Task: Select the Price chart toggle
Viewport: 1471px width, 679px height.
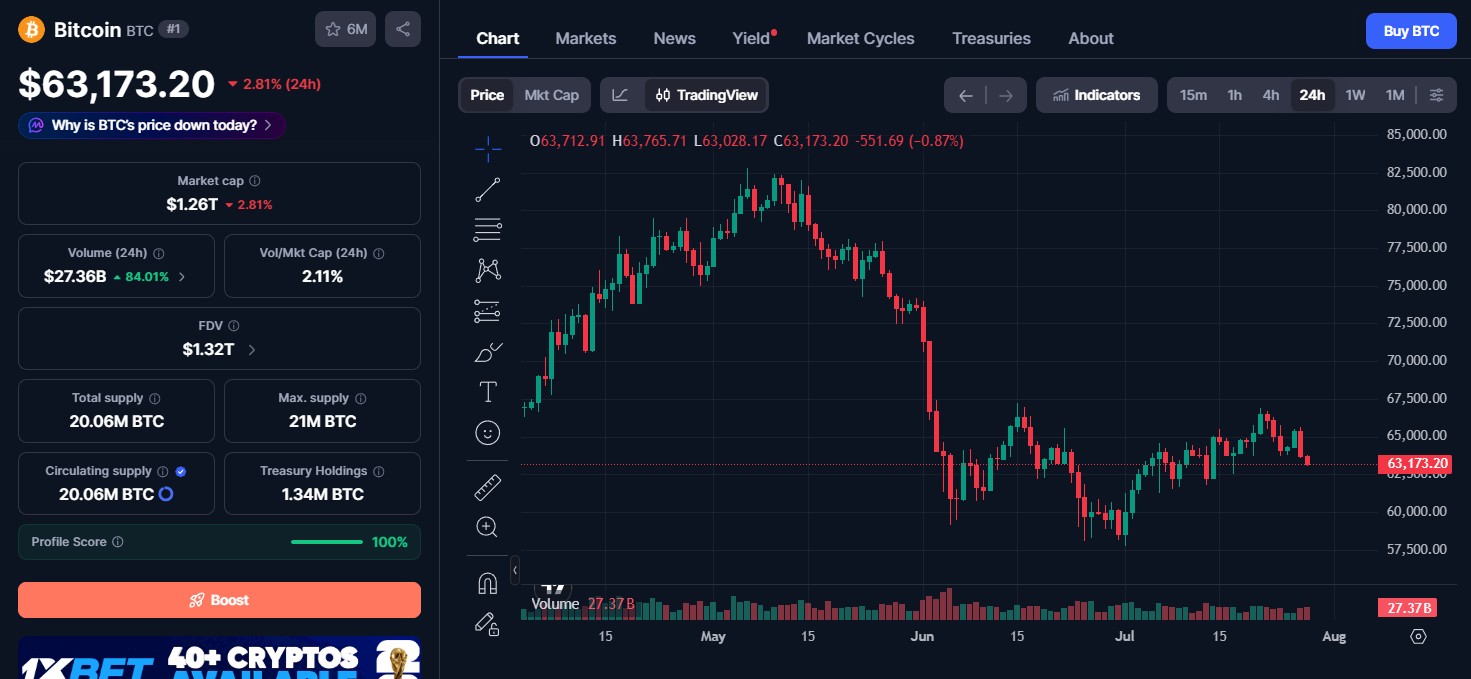Action: [x=487, y=95]
